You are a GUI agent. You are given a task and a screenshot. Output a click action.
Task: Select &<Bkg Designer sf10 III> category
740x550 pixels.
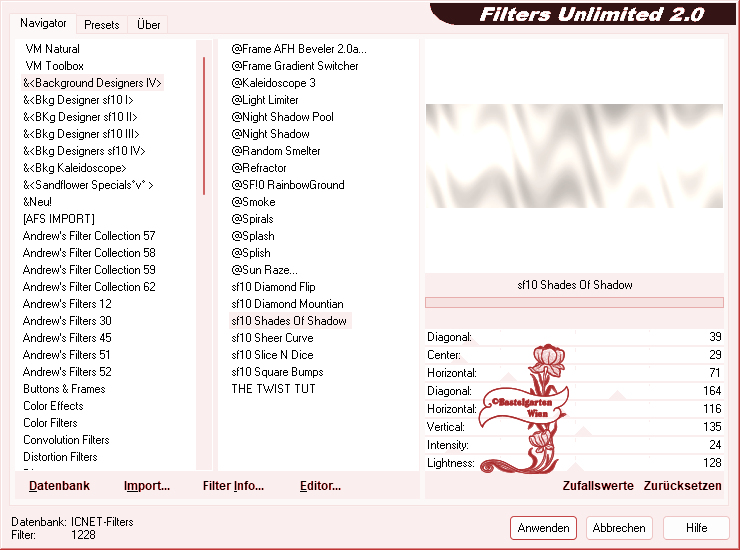pyautogui.click(x=81, y=134)
